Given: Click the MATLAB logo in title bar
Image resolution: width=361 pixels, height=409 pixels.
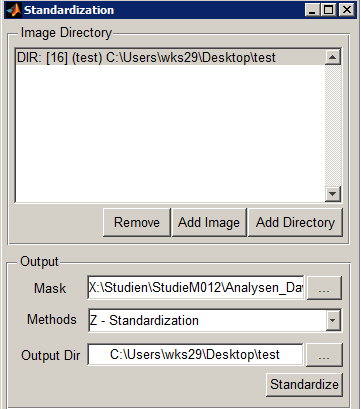Looking at the screenshot, I should pos(14,10).
